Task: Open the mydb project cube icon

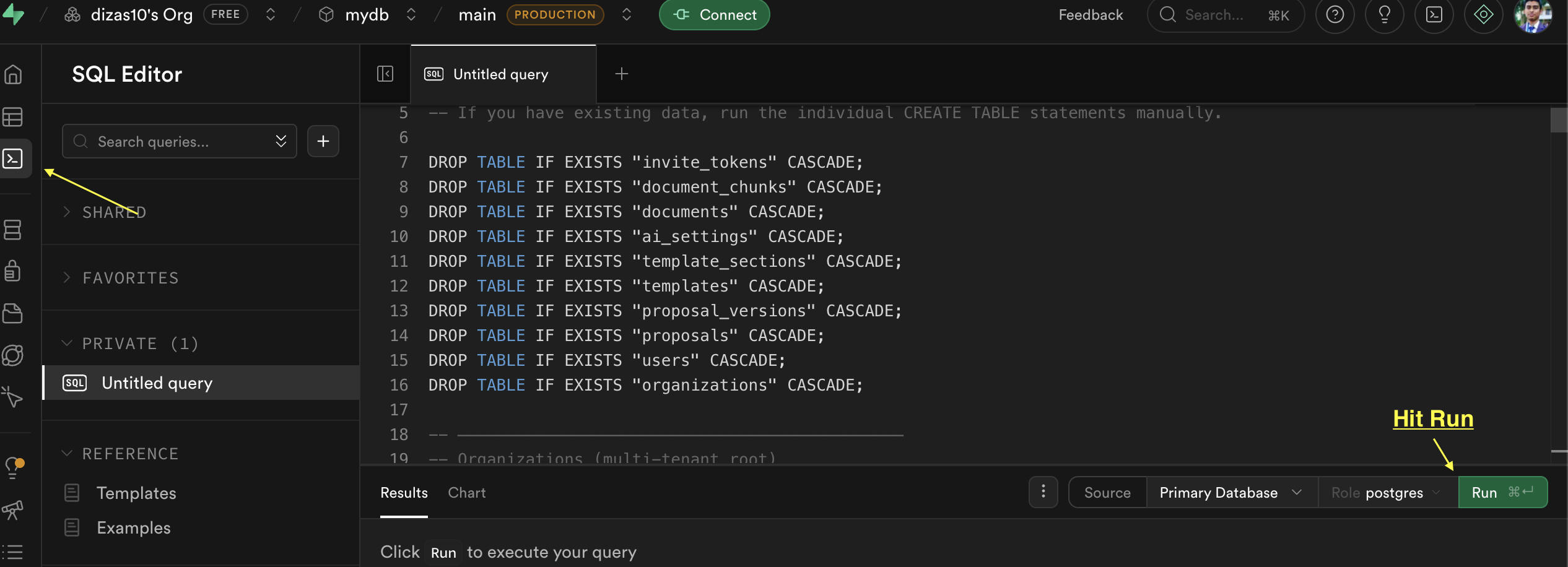Action: [x=326, y=14]
